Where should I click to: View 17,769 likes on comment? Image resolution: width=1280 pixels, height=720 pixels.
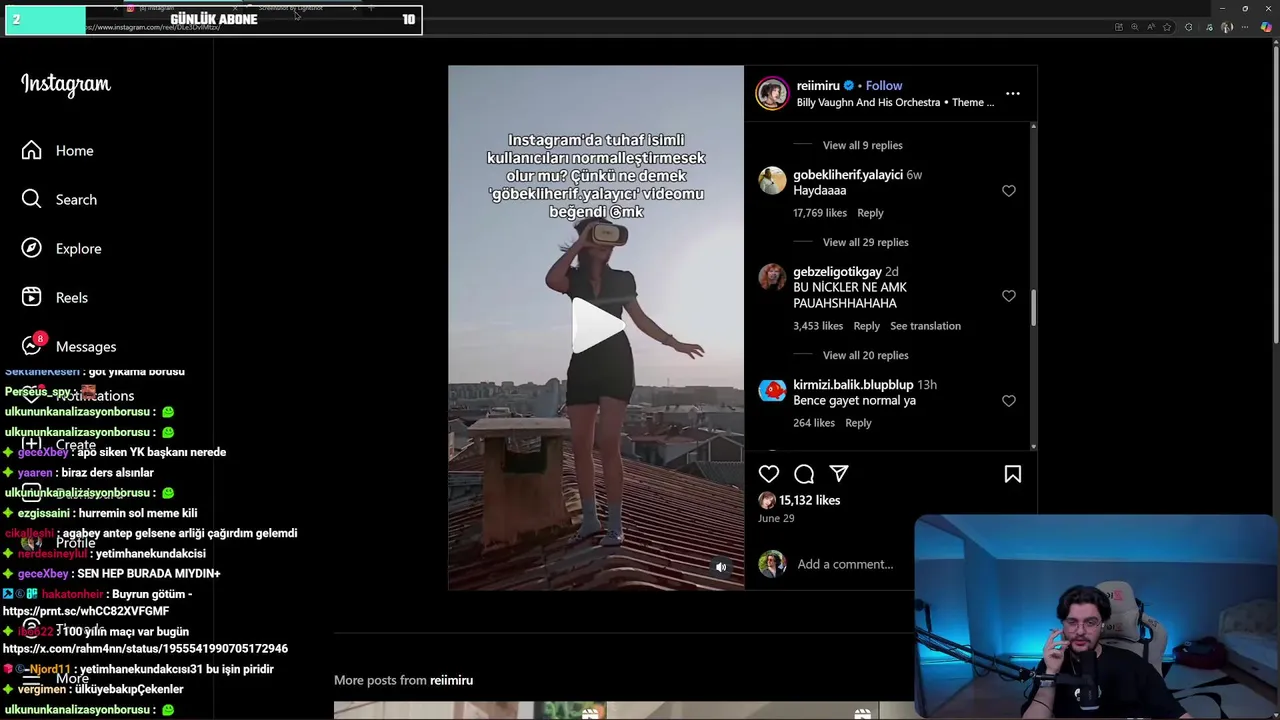pyautogui.click(x=820, y=213)
